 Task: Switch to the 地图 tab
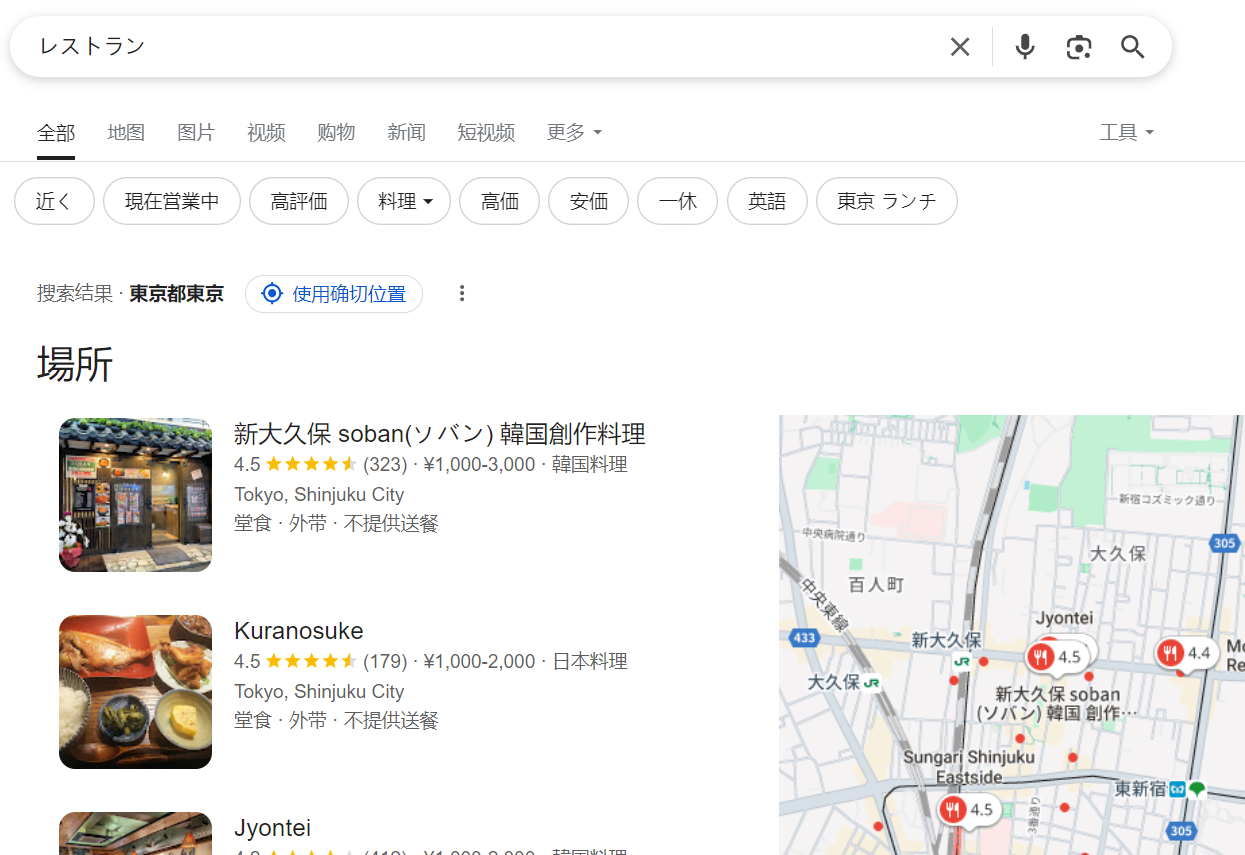pos(126,132)
